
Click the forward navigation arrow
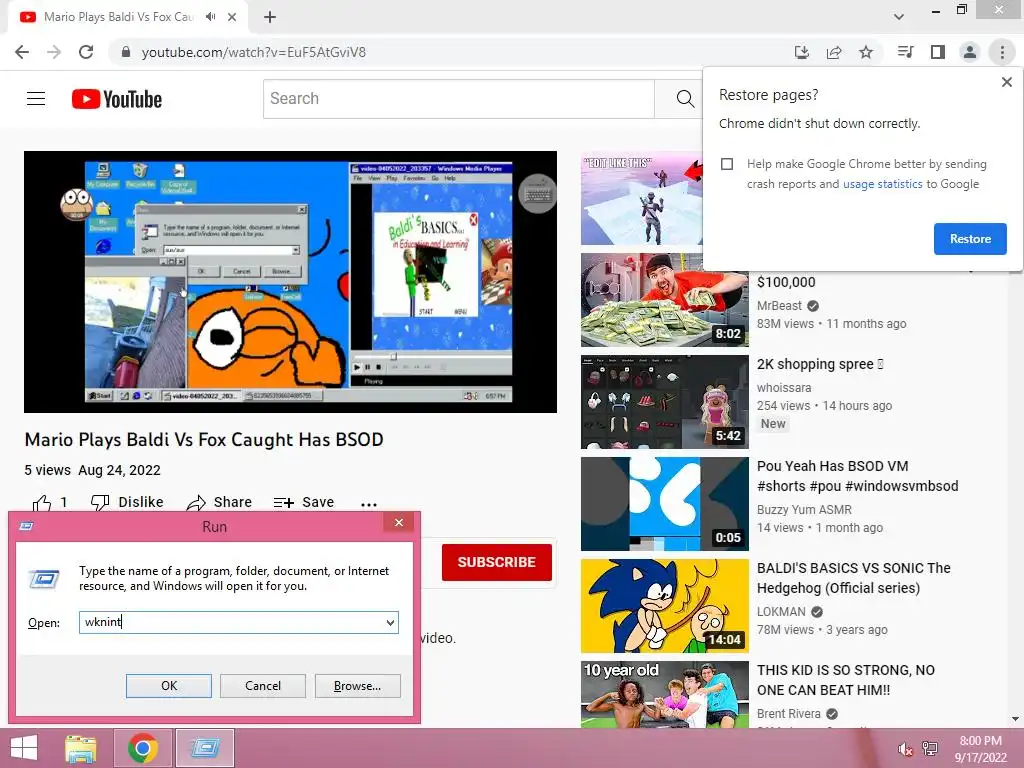pyautogui.click(x=54, y=52)
